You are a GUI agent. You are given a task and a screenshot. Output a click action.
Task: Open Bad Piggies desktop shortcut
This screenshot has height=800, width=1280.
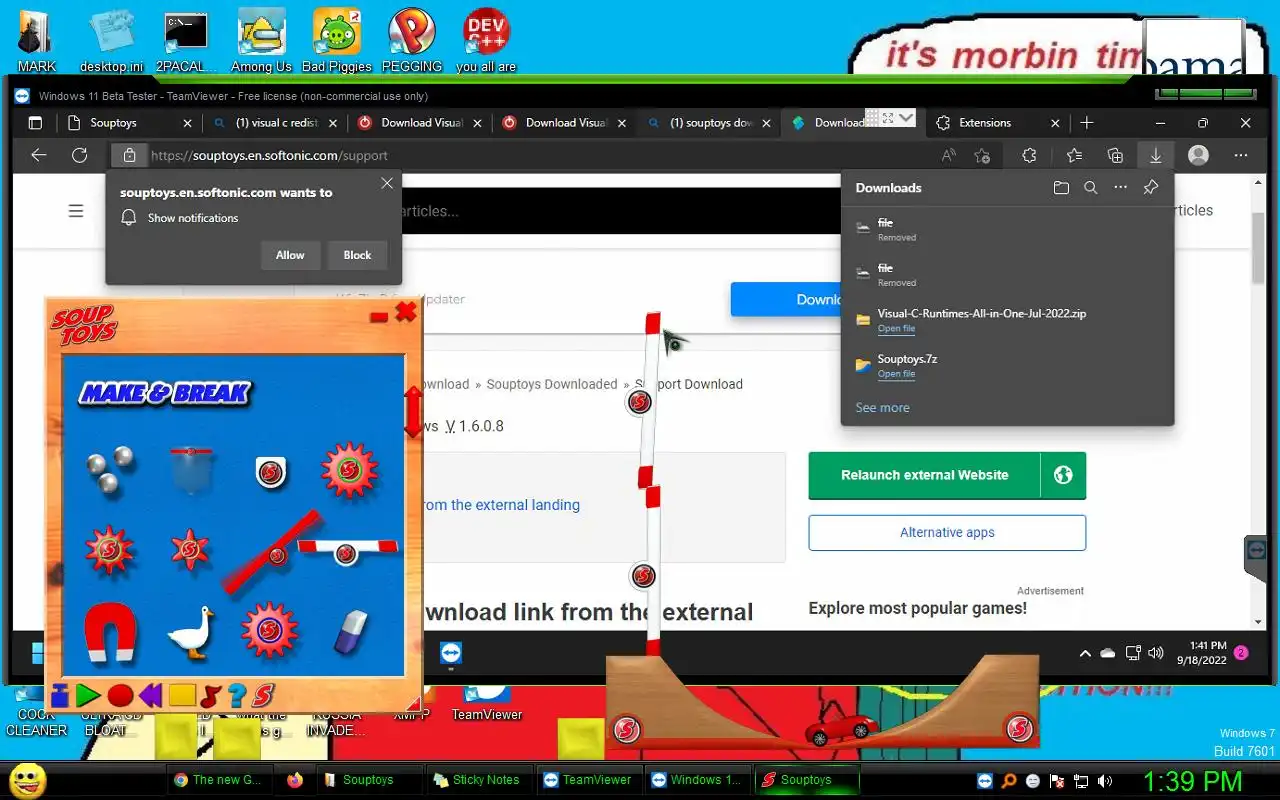[337, 40]
